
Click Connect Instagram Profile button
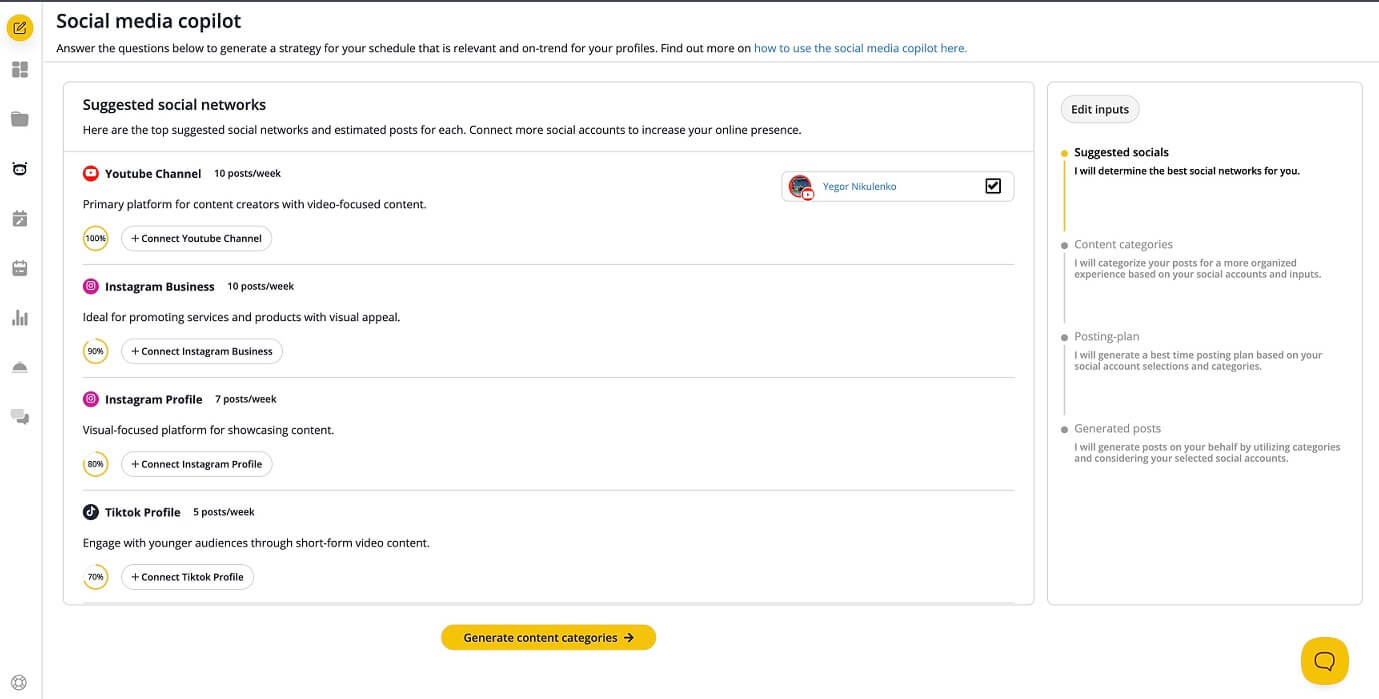(x=196, y=464)
